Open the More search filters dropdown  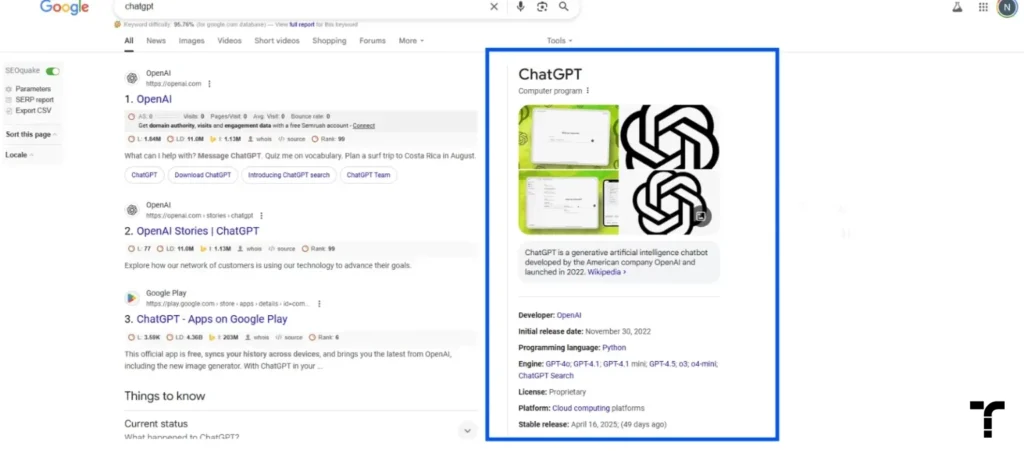point(411,40)
